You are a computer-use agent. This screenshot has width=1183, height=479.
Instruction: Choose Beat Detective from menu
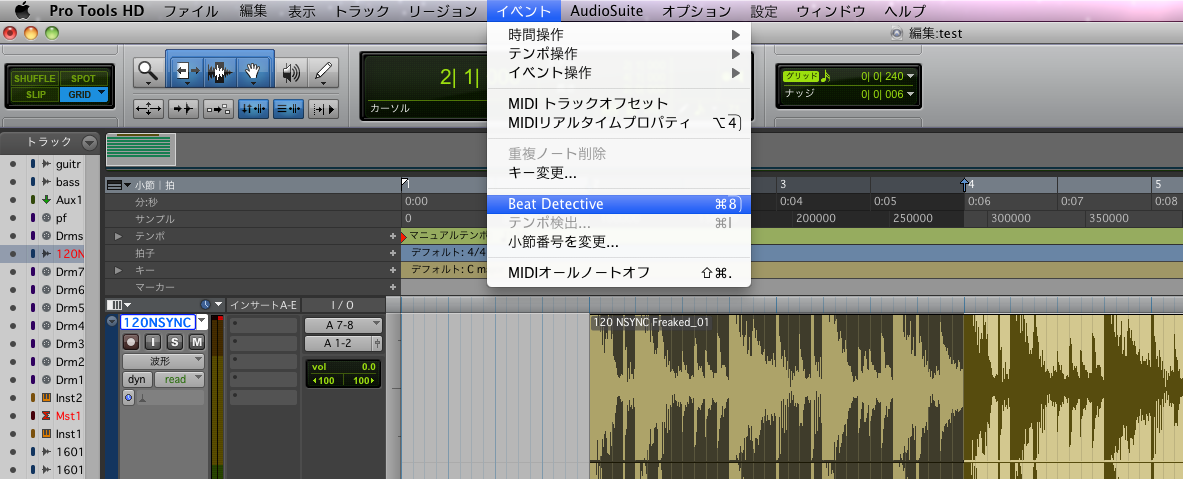pos(619,204)
